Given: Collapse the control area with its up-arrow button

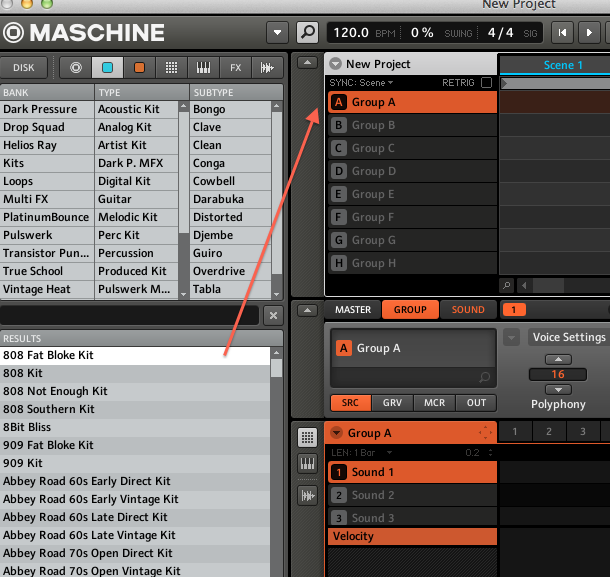Looking at the screenshot, I should click(307, 310).
